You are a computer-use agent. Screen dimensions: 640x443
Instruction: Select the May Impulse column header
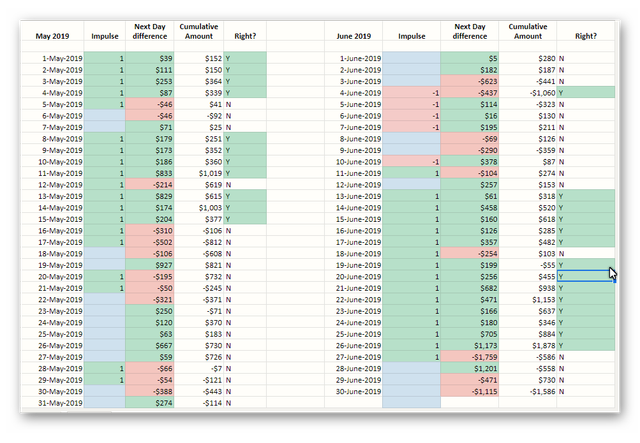coord(104,31)
